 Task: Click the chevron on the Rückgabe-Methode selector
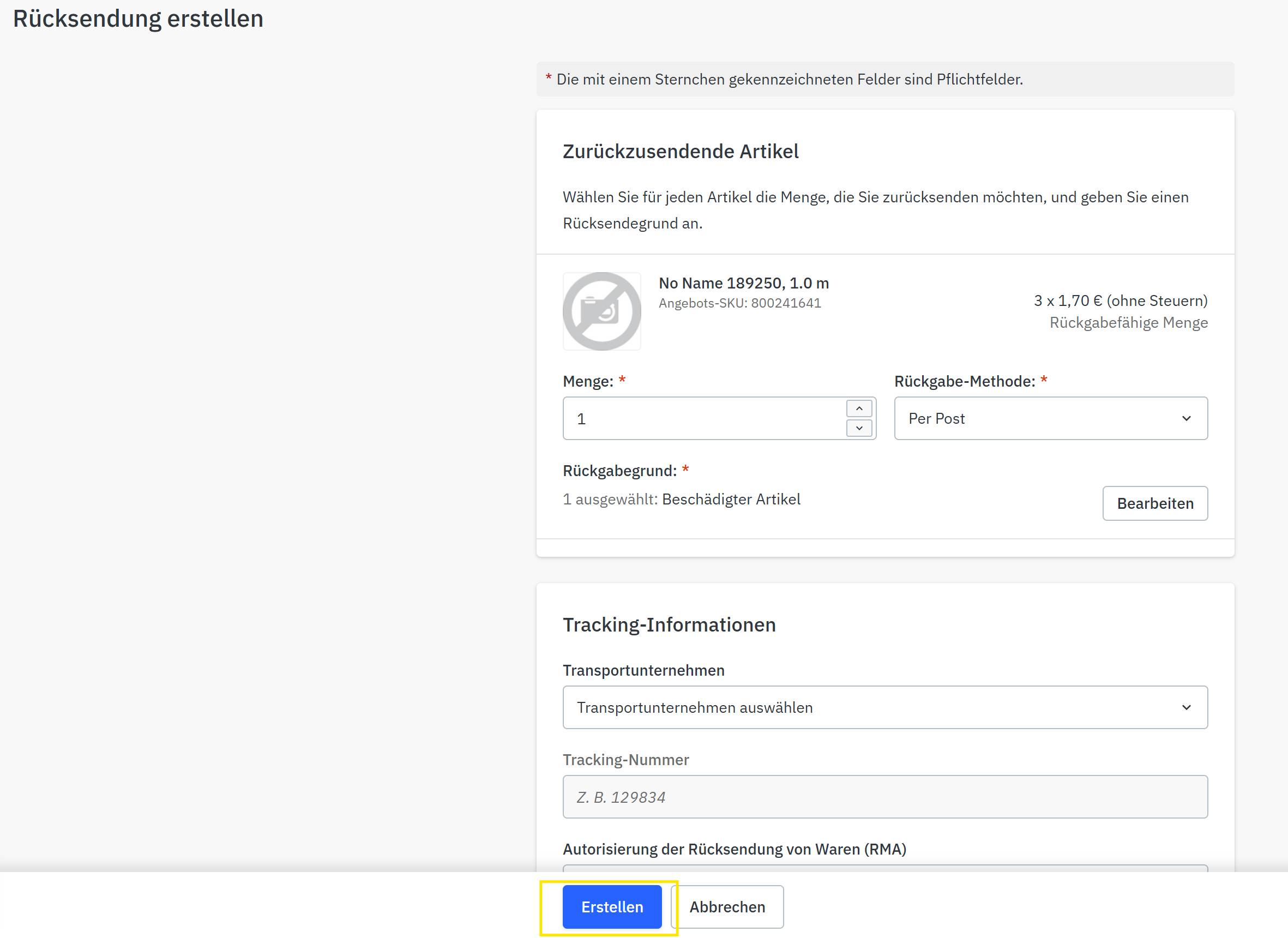(1187, 418)
